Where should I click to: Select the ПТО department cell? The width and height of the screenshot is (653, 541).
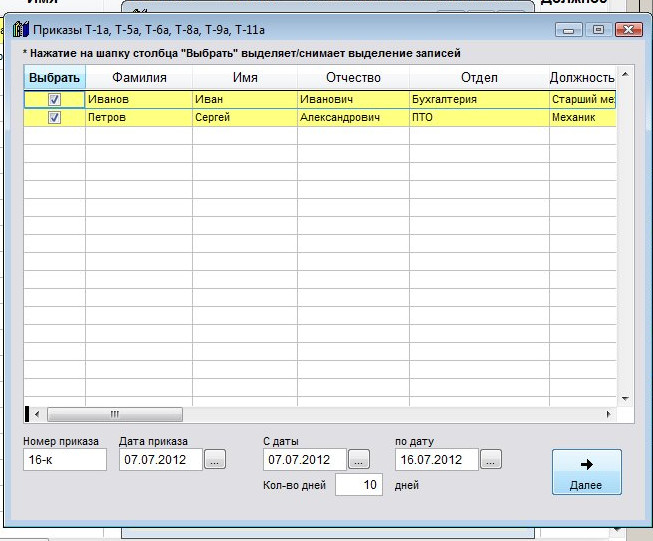pos(479,117)
